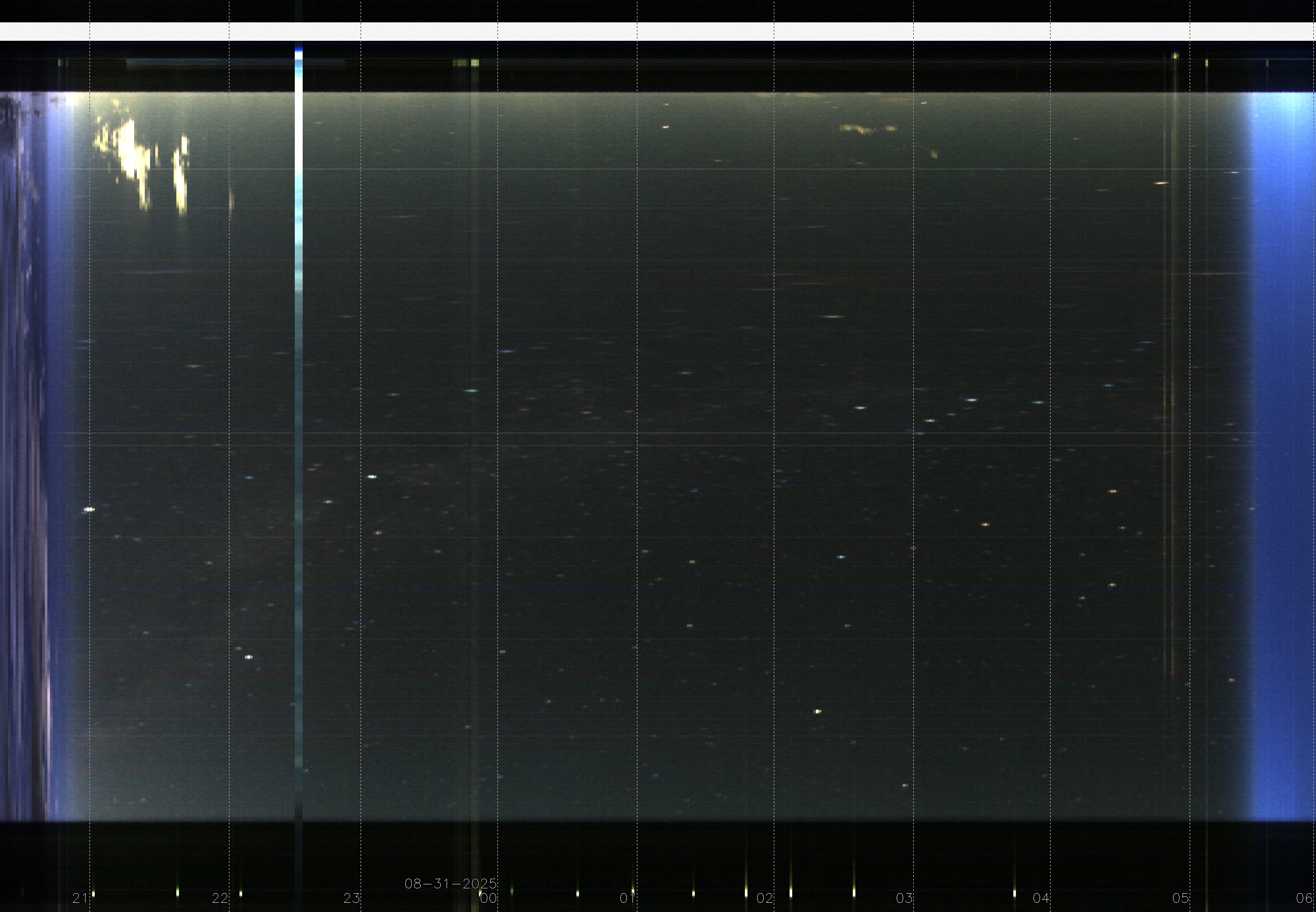Click the 00 midnight hour label

[488, 898]
